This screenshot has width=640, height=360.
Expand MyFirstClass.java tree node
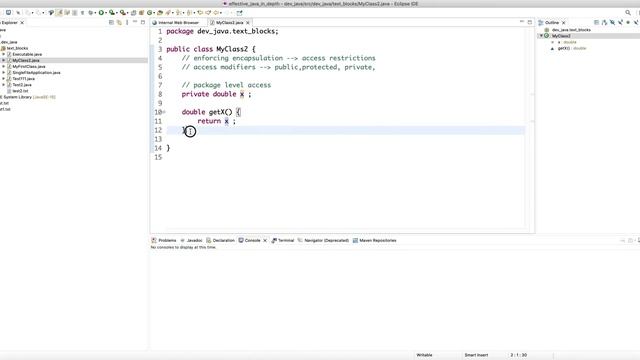coord(4,66)
